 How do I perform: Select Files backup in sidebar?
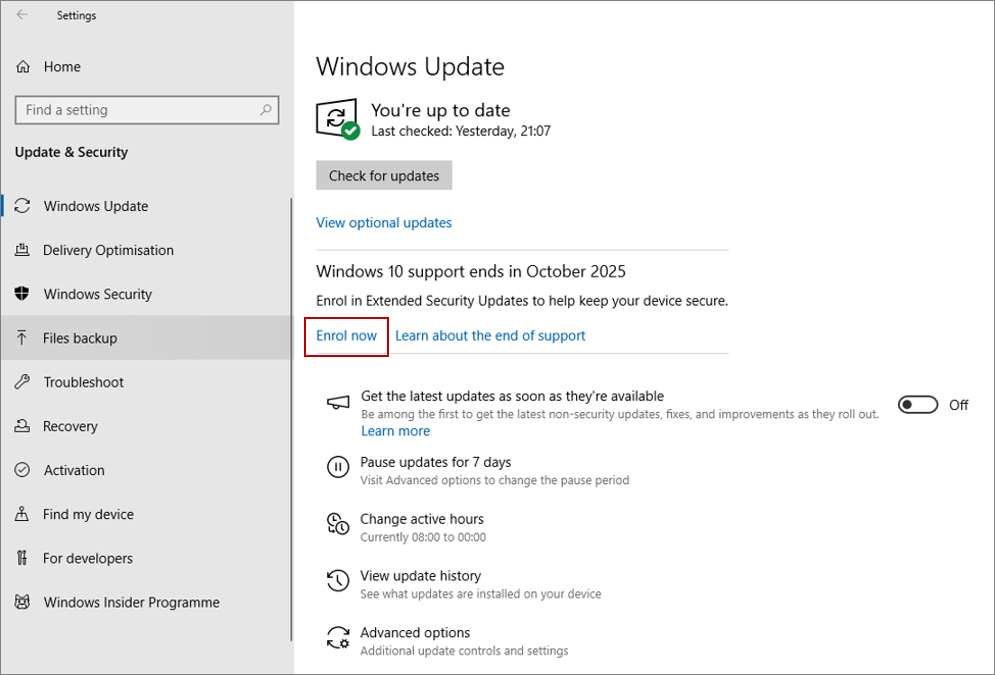click(146, 338)
